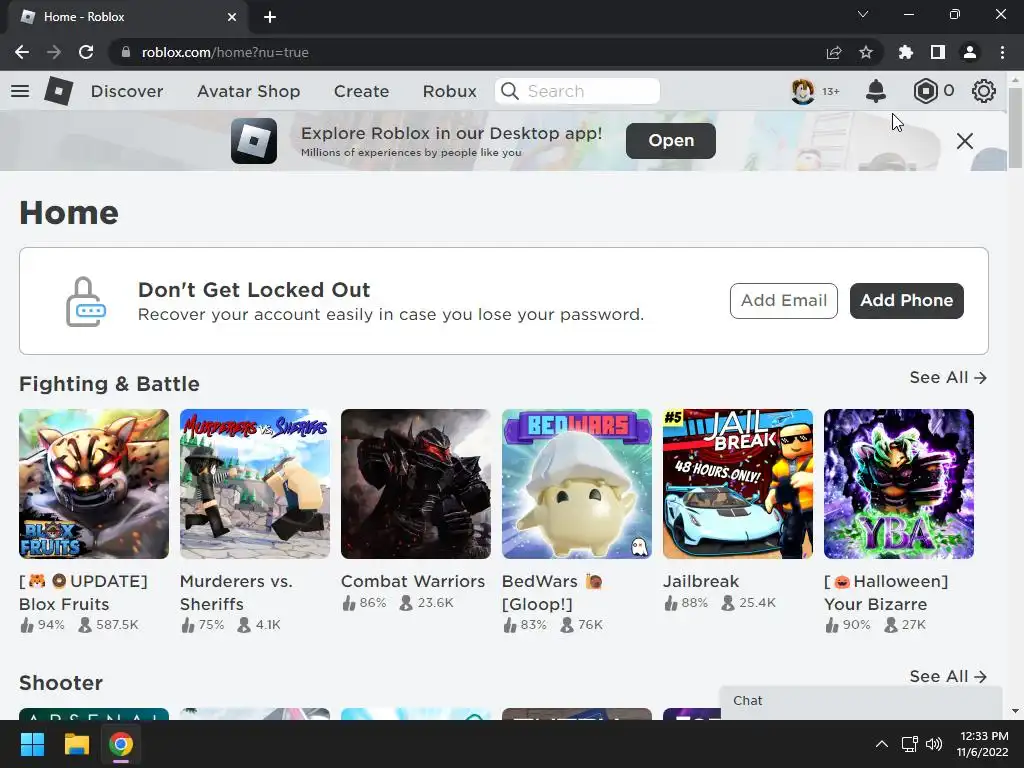Click the user avatar headshot
The image size is (1024, 768).
pyautogui.click(x=803, y=91)
